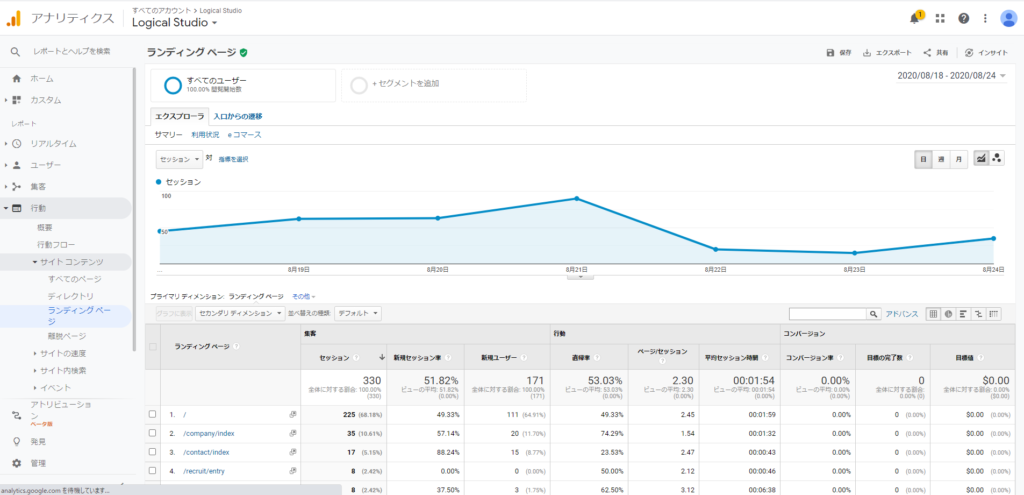Tick the checkbox for /contact/index row

152,452
